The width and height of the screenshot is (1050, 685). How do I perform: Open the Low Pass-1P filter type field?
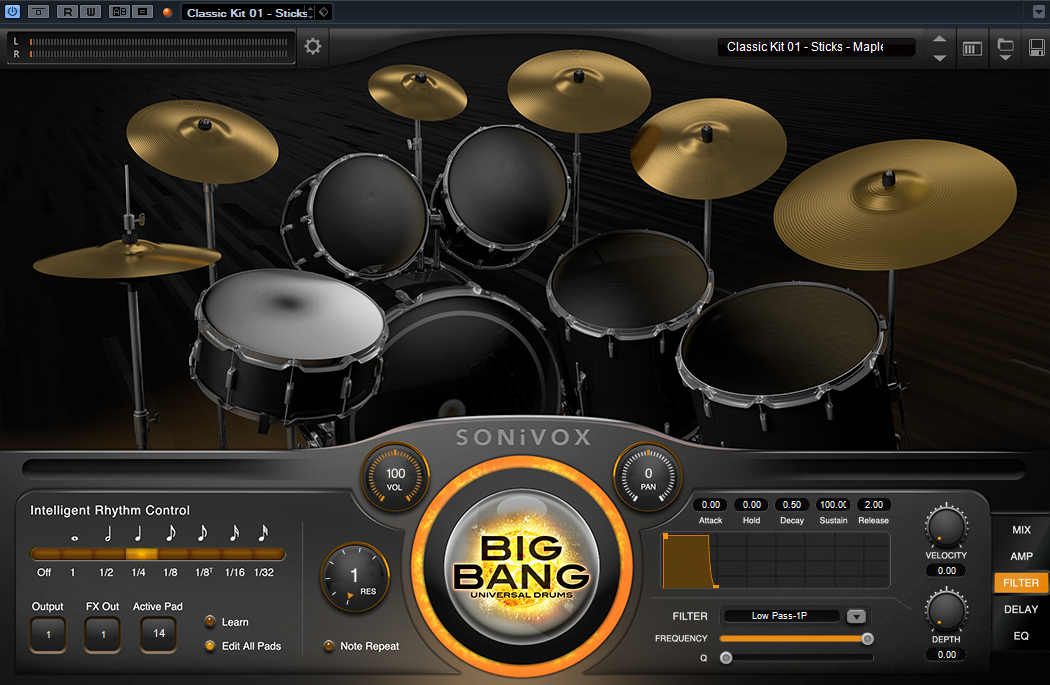click(780, 616)
